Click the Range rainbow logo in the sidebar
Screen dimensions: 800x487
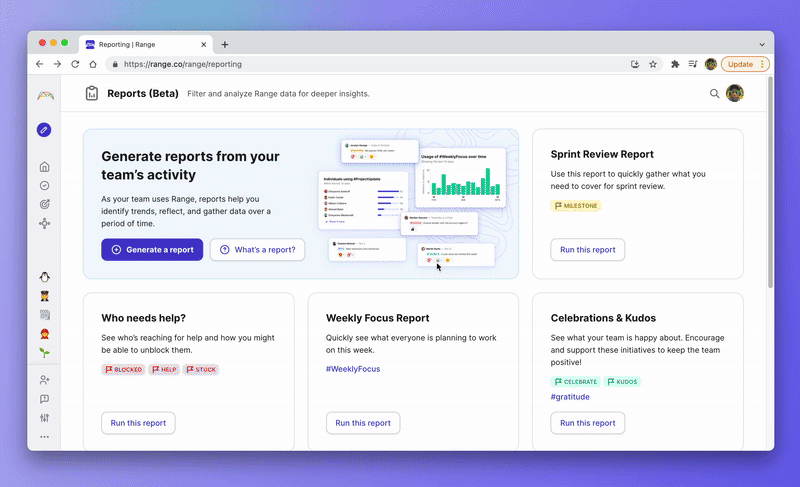point(45,95)
